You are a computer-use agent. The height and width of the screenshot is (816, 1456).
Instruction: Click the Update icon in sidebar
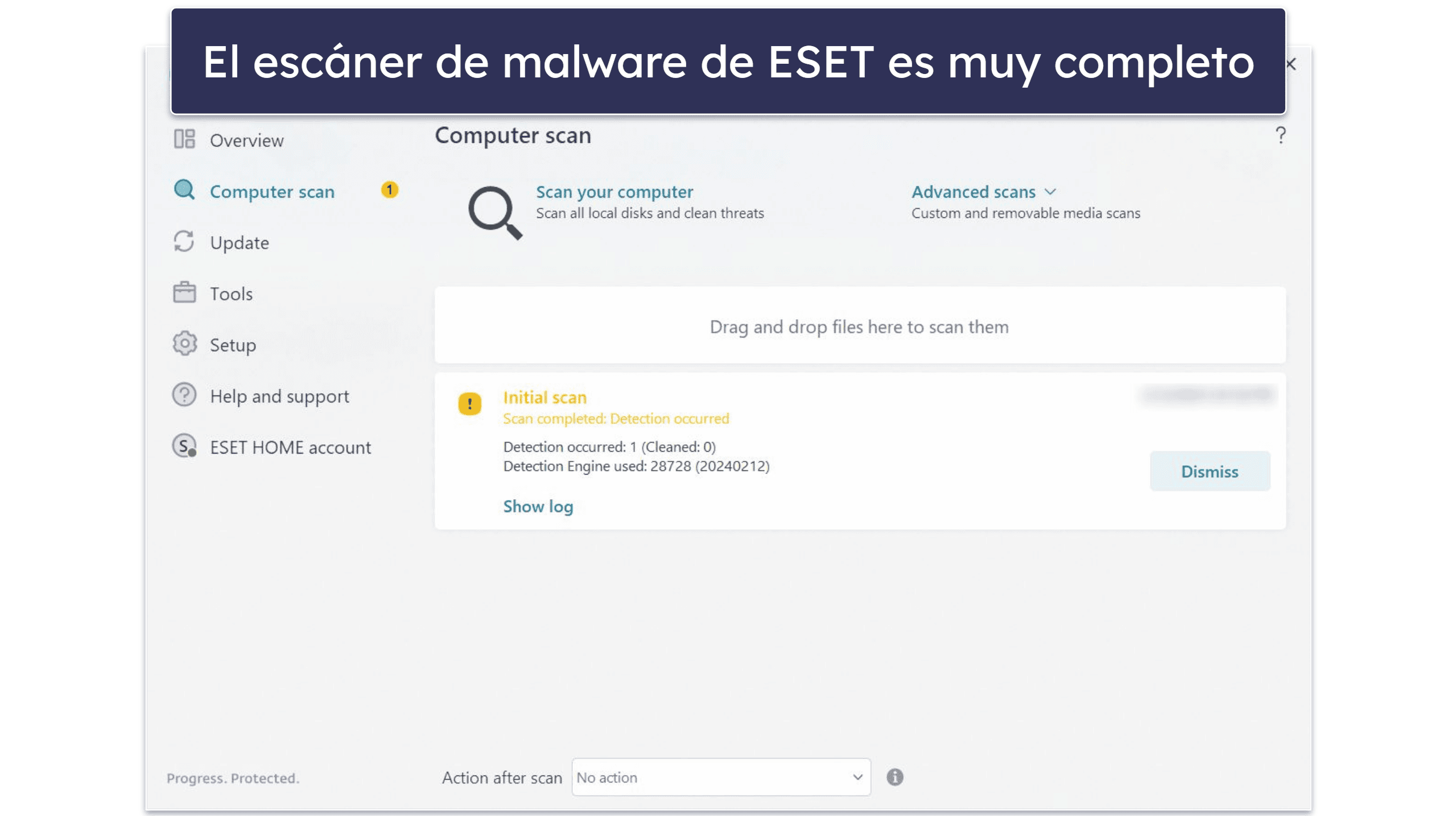[185, 242]
